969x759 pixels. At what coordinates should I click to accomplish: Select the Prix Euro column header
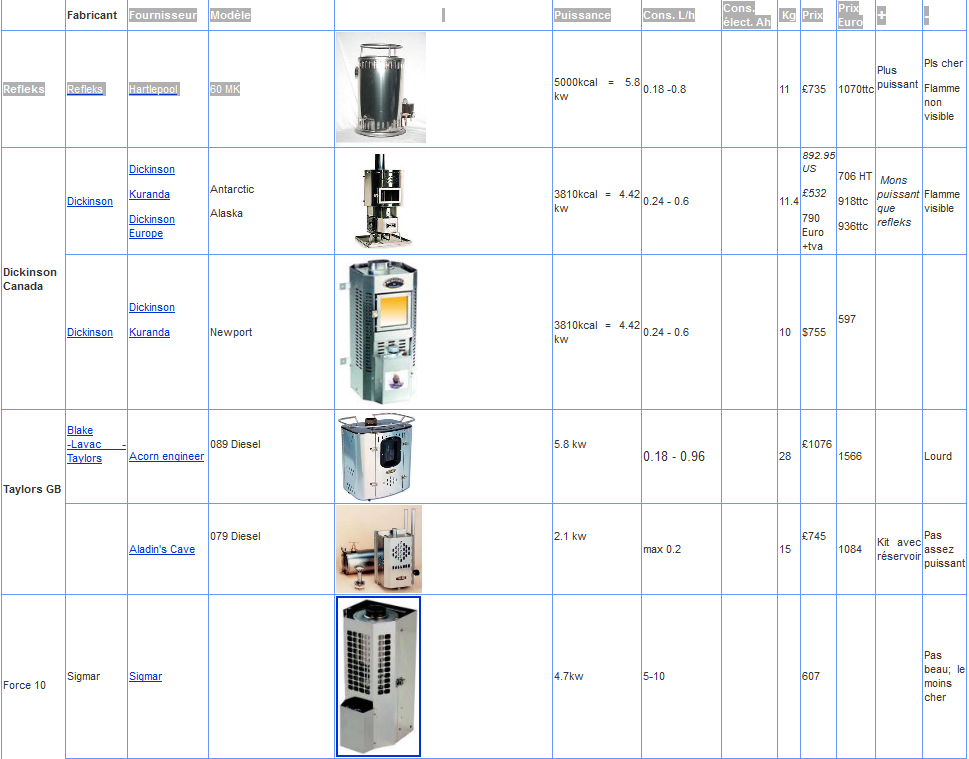(849, 15)
